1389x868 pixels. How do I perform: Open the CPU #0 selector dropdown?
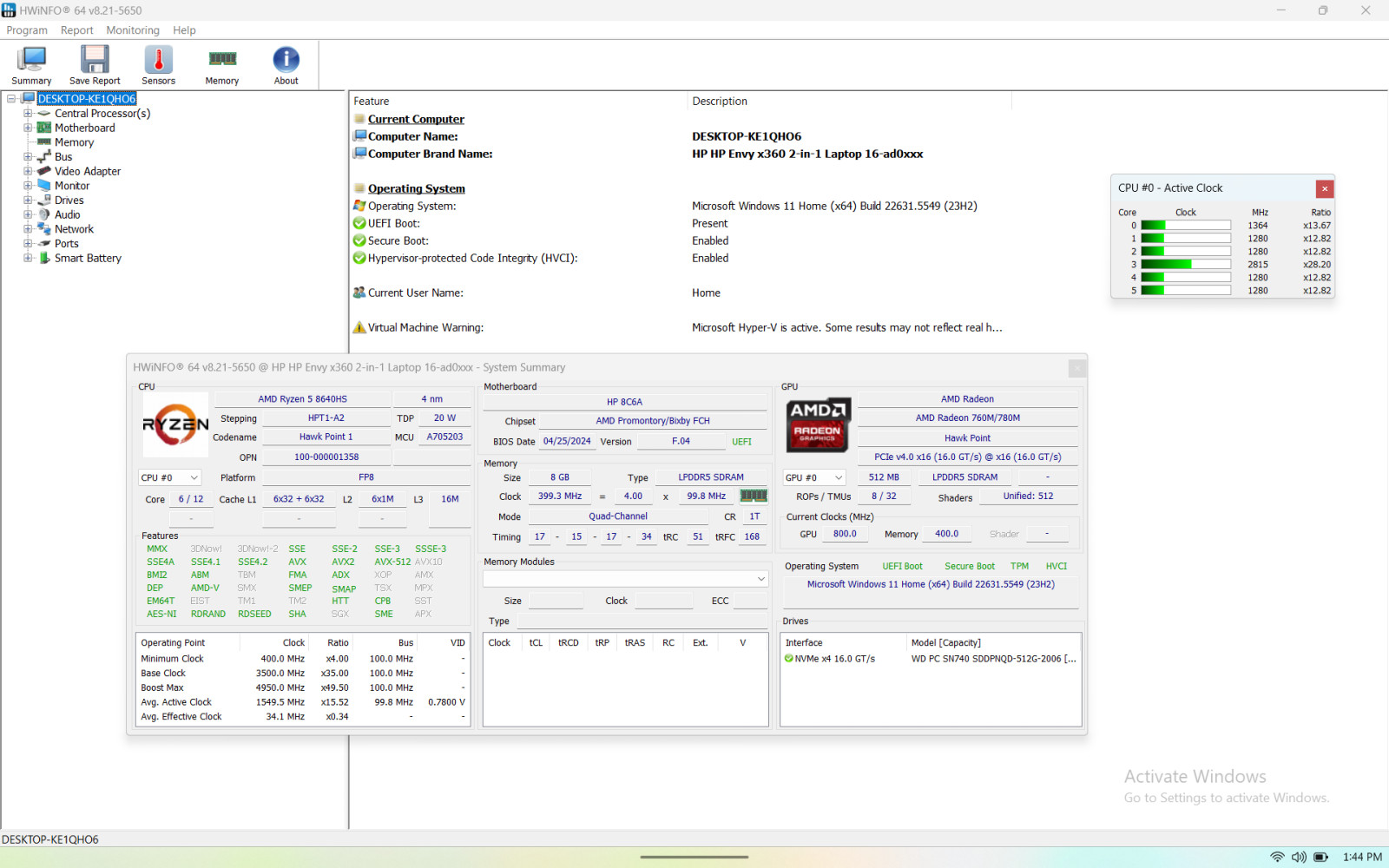point(170,477)
